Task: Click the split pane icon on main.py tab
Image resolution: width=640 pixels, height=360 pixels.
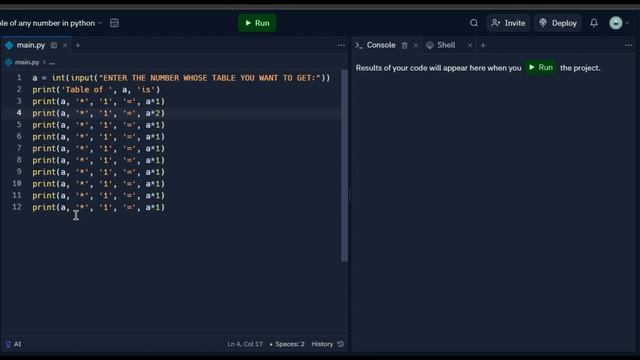Action: click(54, 45)
